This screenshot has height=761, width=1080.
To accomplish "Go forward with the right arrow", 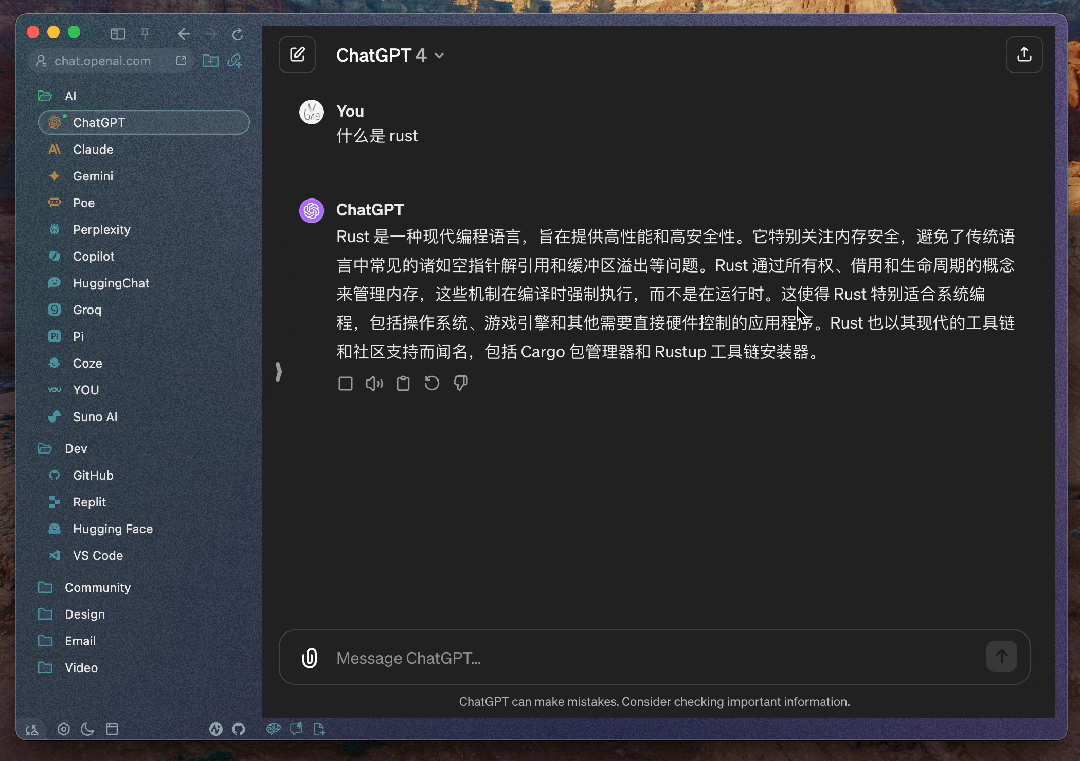I will pyautogui.click(x=210, y=34).
